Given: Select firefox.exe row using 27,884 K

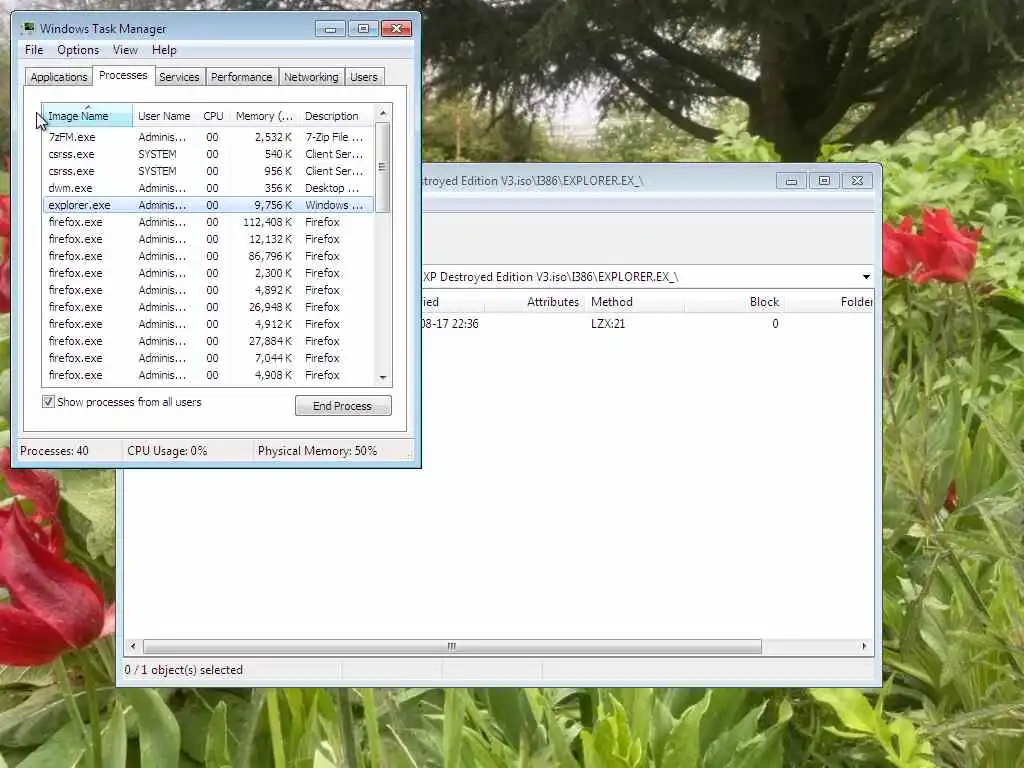Looking at the screenshot, I should tap(208, 341).
